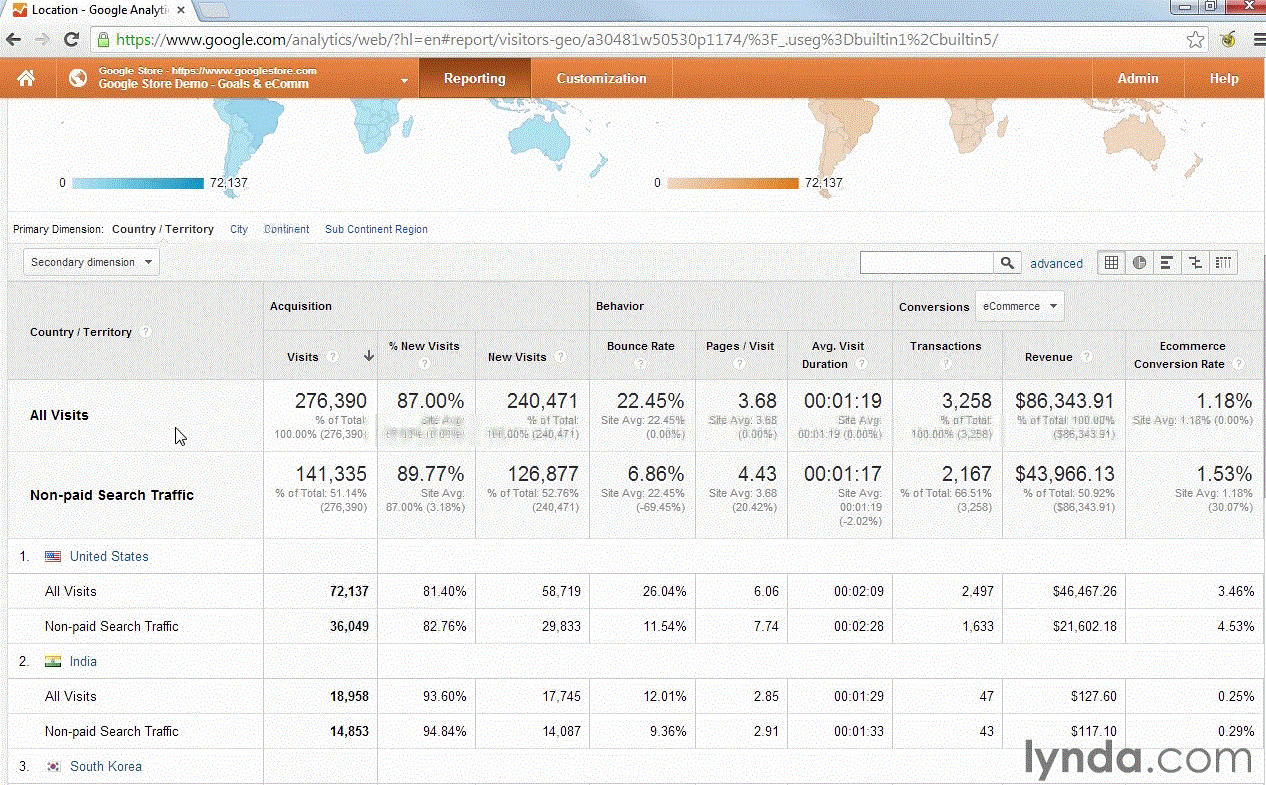
Task: Click the help icon under % New Visits
Action: pyautogui.click(x=424, y=364)
